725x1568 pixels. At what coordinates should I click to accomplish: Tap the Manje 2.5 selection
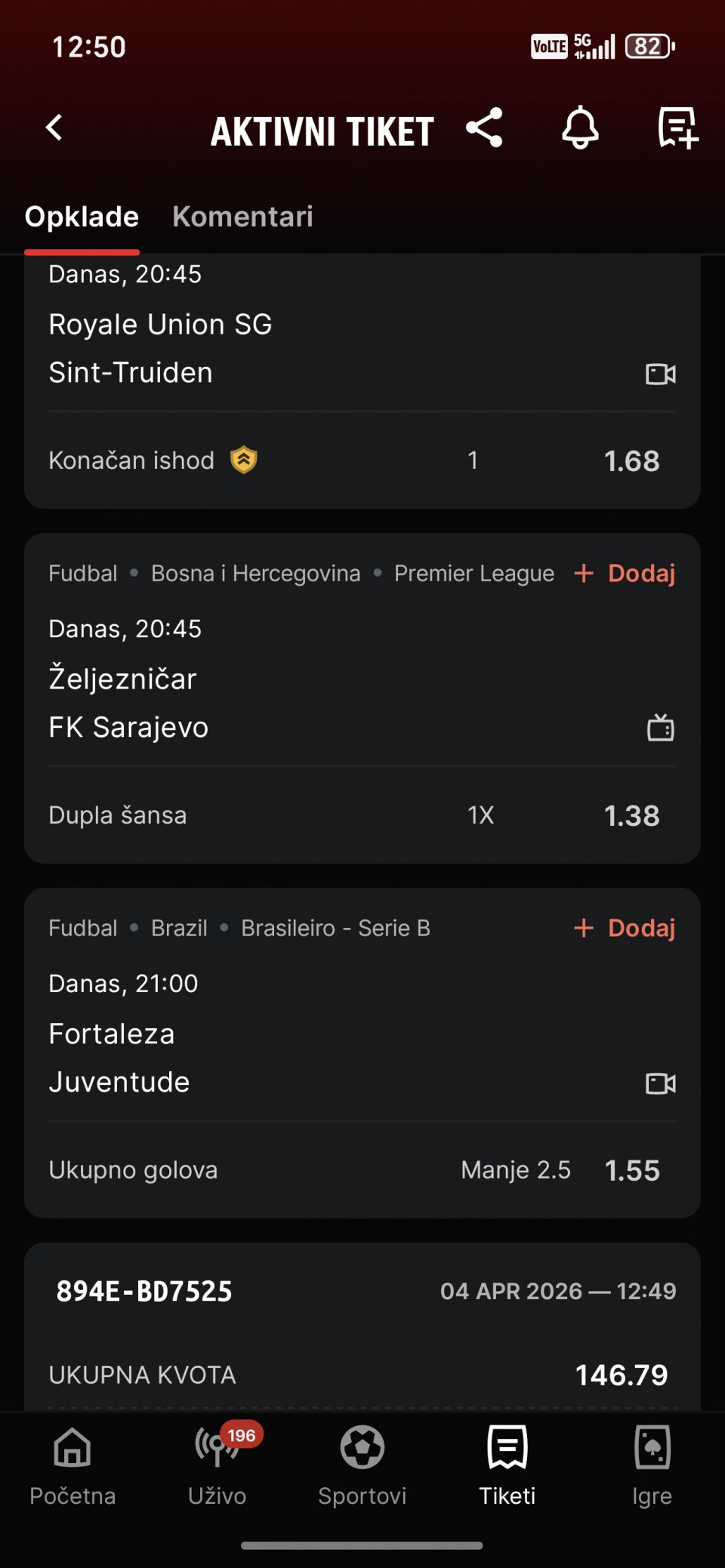(x=516, y=1170)
